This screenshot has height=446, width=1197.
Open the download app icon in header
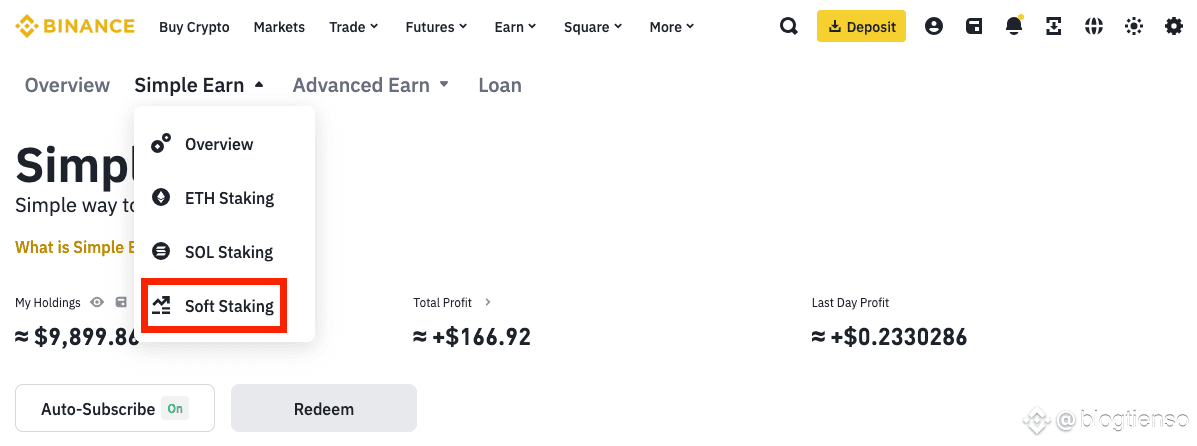(x=1053, y=27)
